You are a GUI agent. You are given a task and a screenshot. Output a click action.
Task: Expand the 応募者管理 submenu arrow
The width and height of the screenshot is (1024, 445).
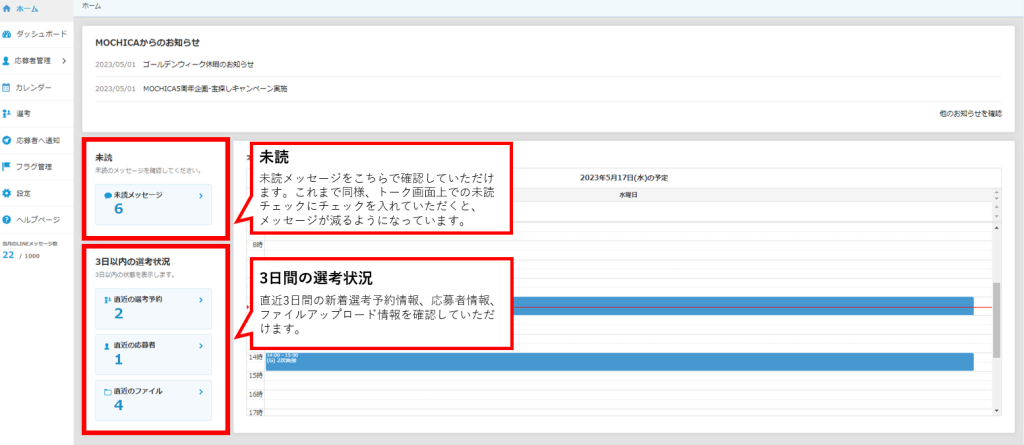[64, 61]
